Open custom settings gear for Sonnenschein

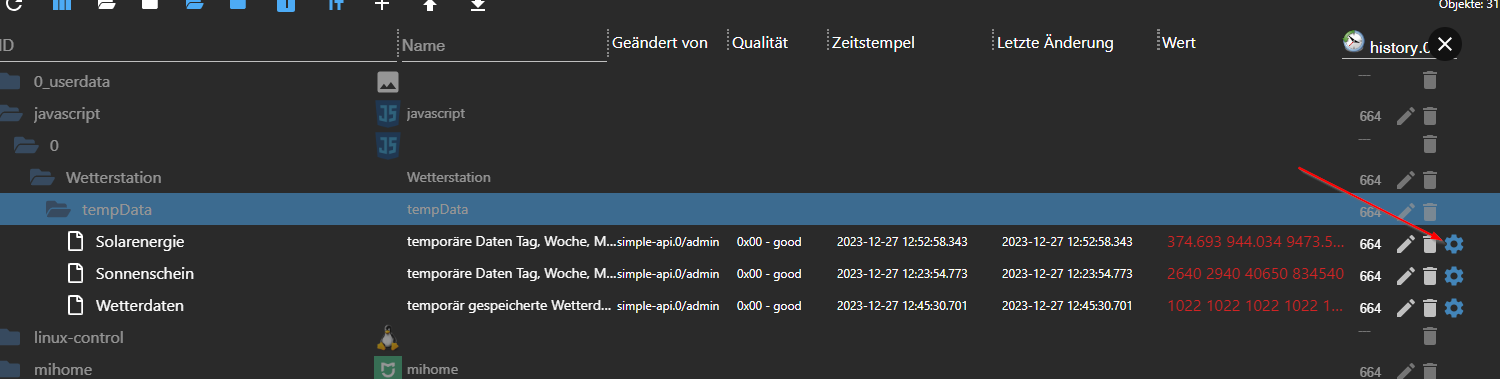point(1454,276)
